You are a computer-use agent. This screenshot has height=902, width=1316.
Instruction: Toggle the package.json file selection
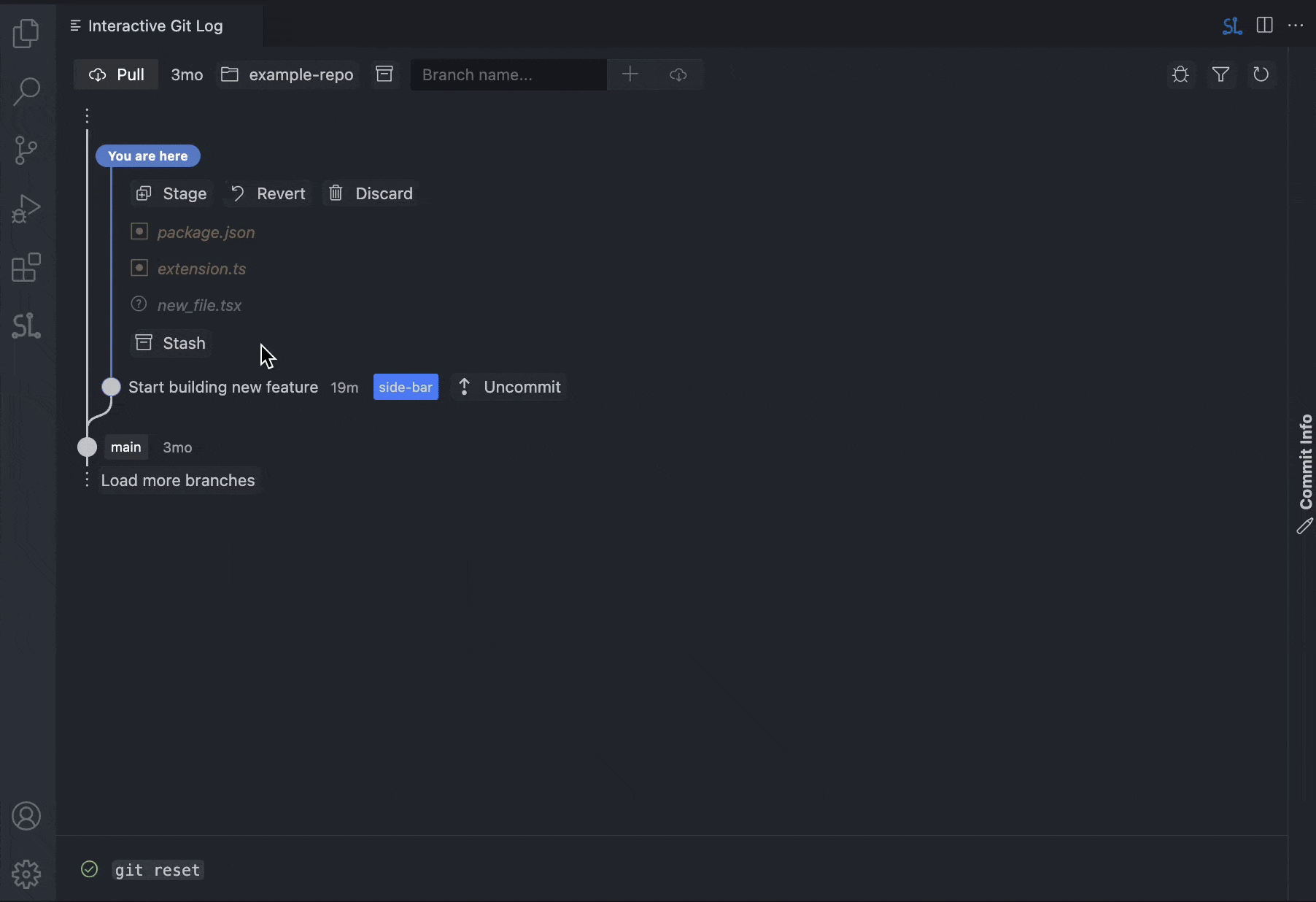click(139, 231)
